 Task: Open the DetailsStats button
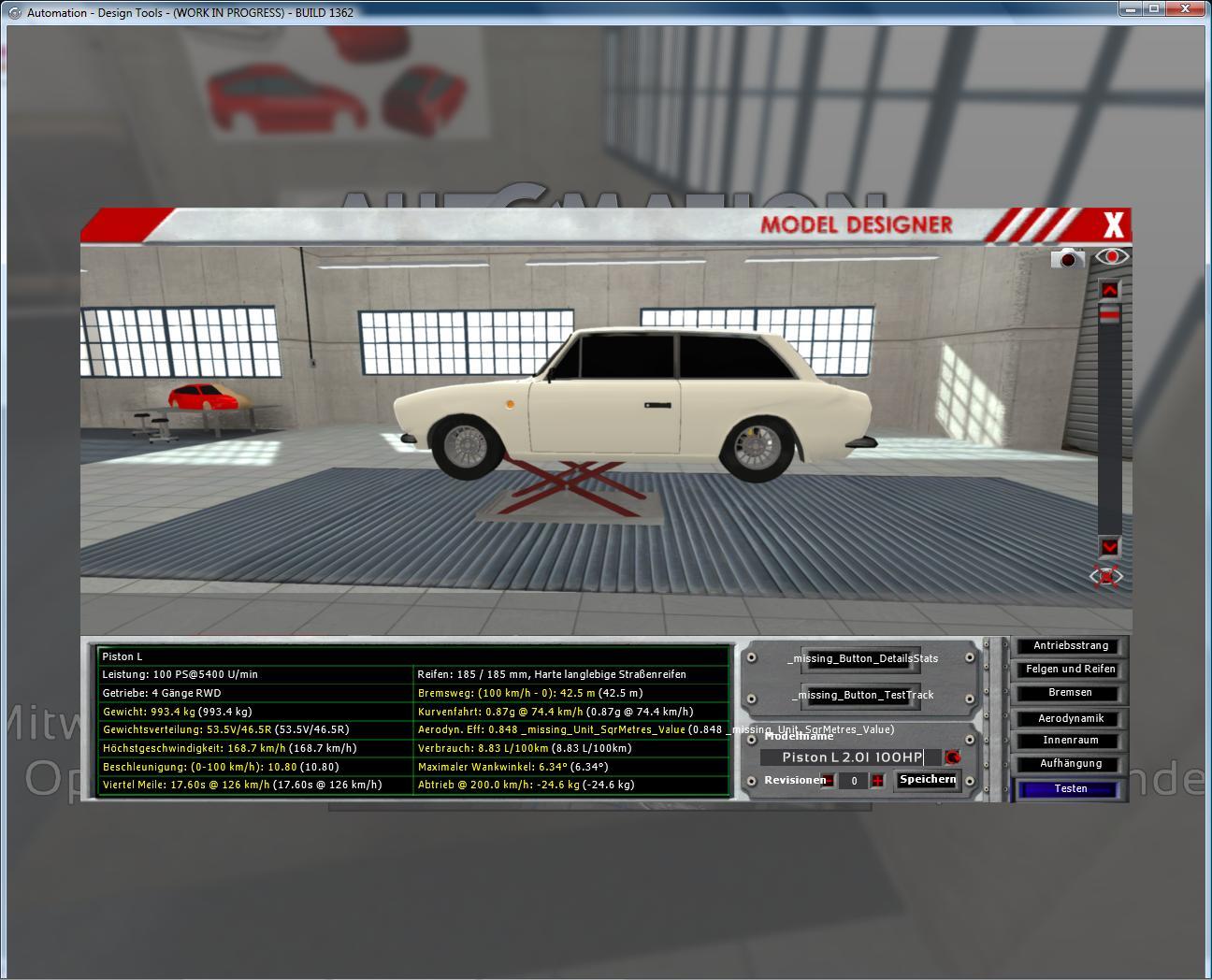coord(862,658)
